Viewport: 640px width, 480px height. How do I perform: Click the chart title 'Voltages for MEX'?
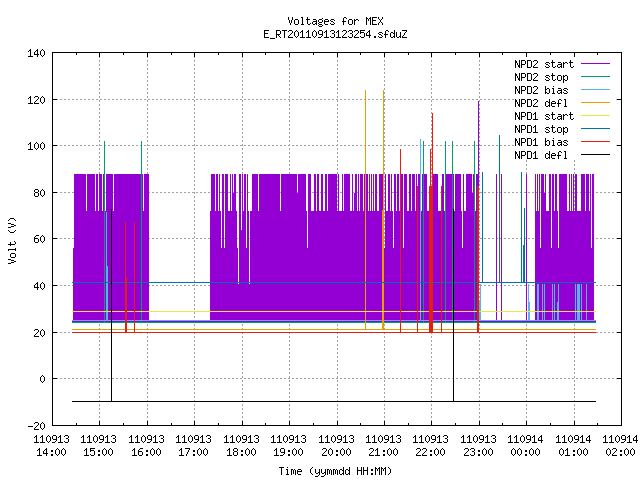click(335, 21)
